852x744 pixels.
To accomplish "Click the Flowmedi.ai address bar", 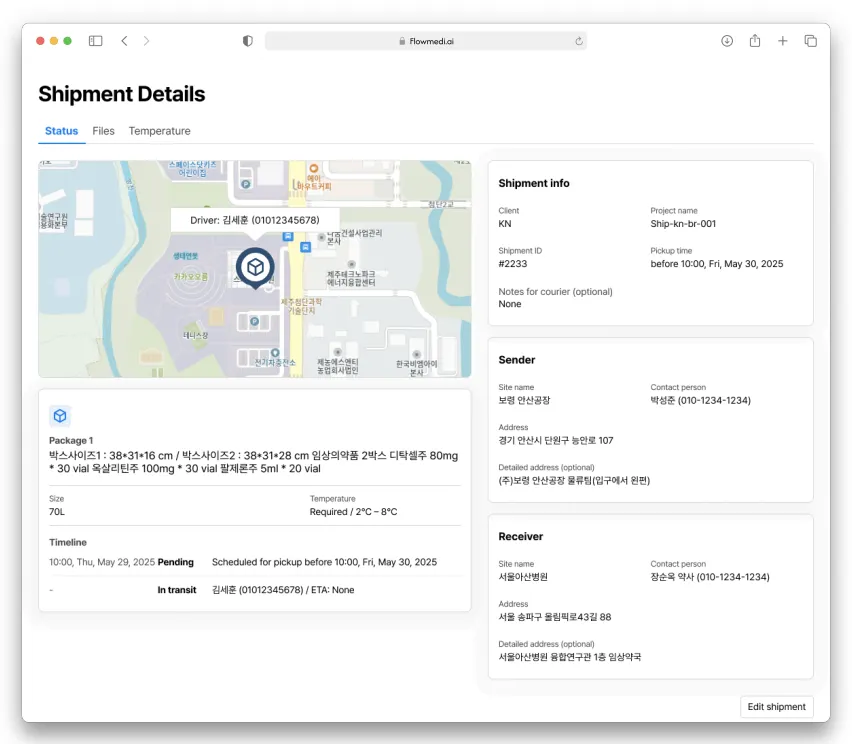I will tap(425, 41).
